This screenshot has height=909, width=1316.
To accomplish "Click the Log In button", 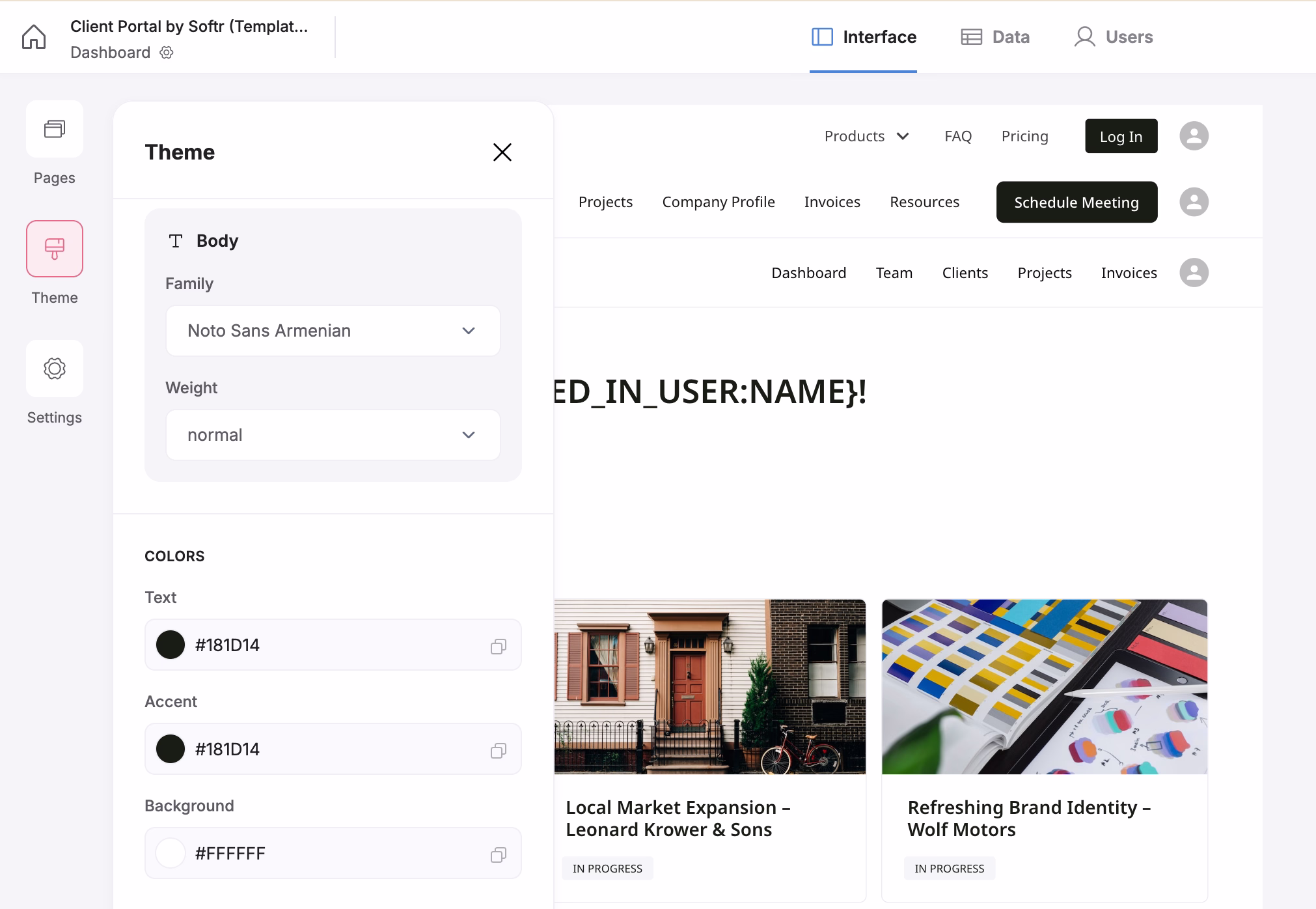I will point(1120,135).
